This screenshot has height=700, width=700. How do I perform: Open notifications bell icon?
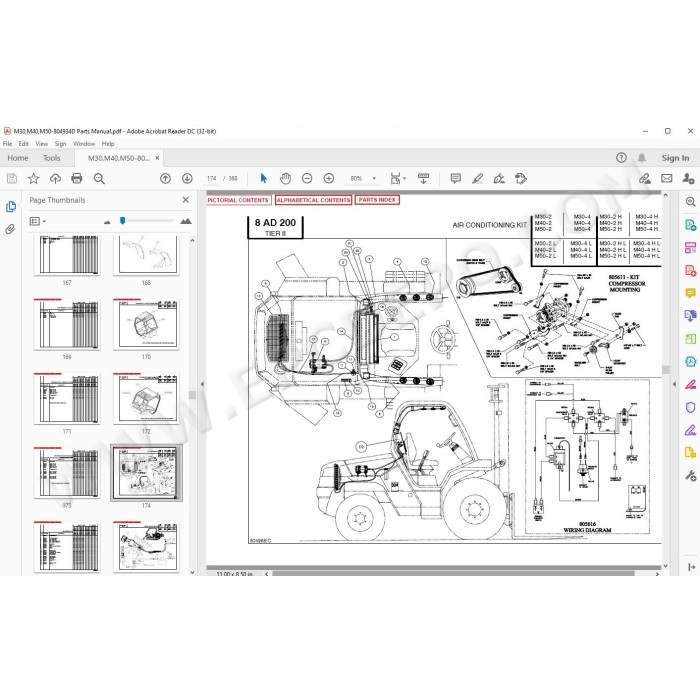coord(642,158)
